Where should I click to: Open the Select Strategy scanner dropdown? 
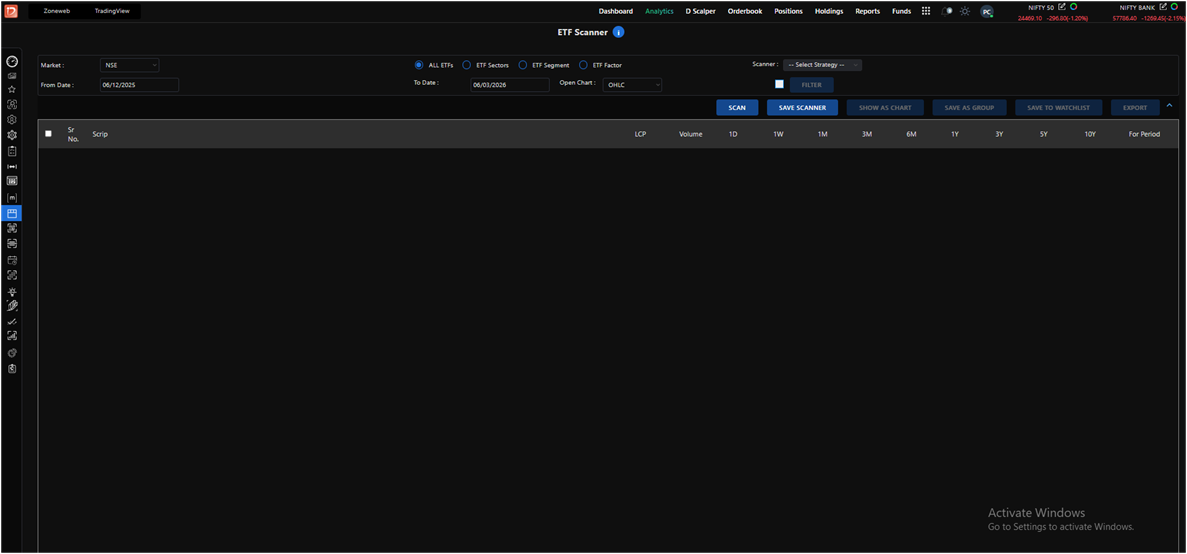[x=822, y=65]
